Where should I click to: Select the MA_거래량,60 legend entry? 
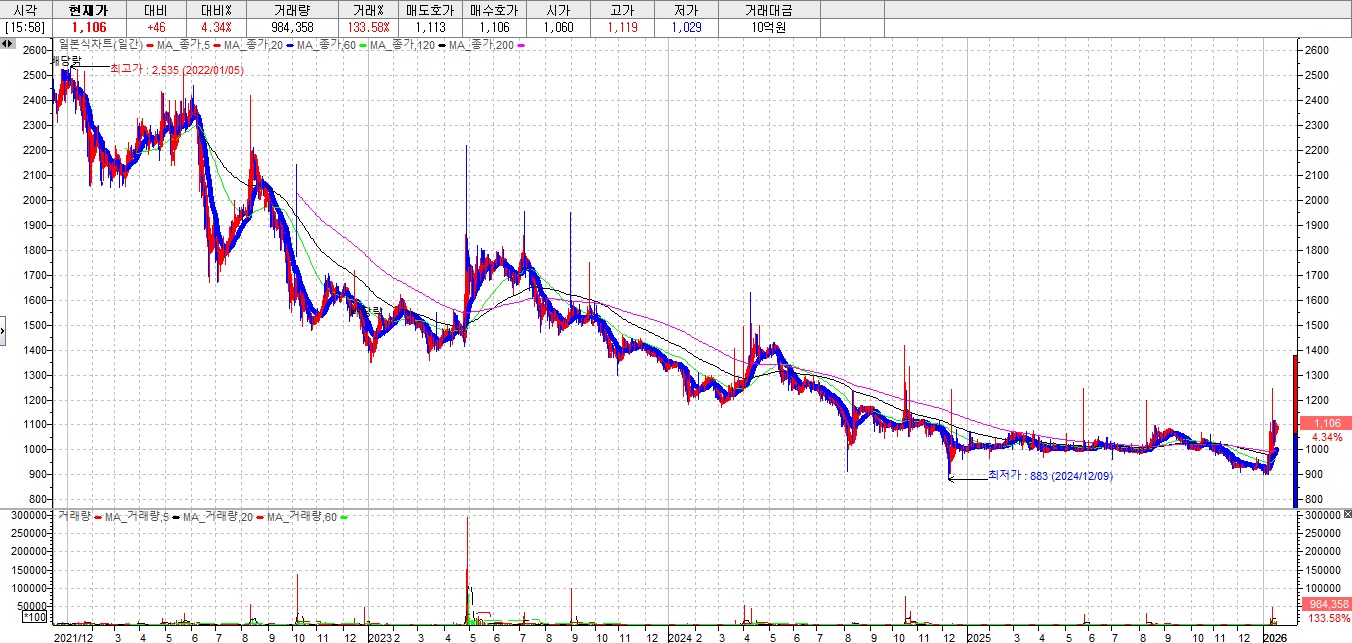click(x=300, y=516)
